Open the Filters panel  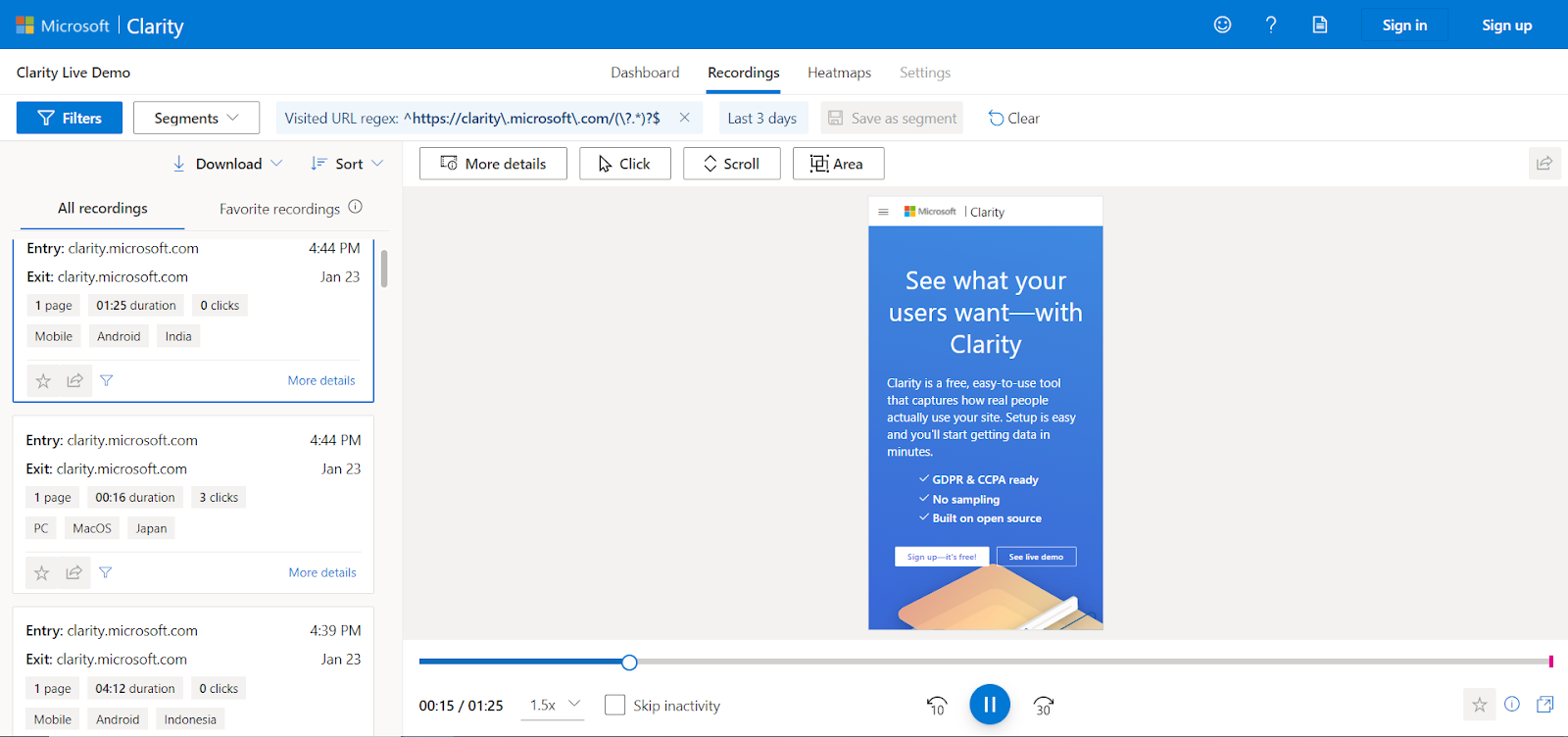70,118
